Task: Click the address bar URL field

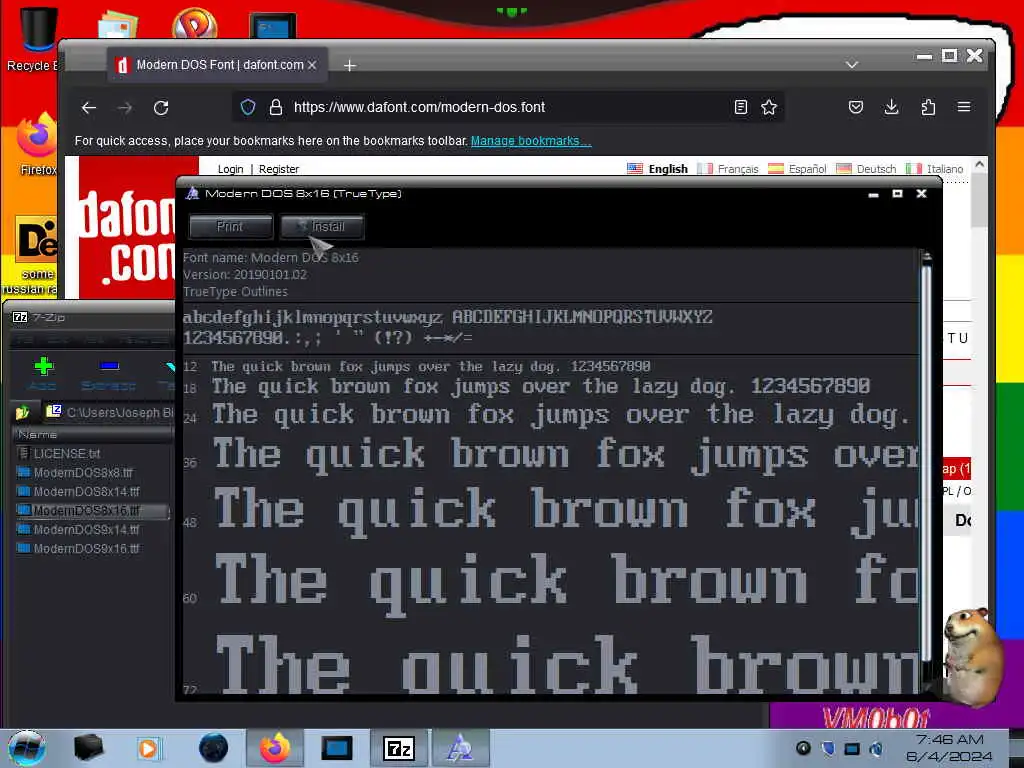Action: pyautogui.click(x=509, y=107)
